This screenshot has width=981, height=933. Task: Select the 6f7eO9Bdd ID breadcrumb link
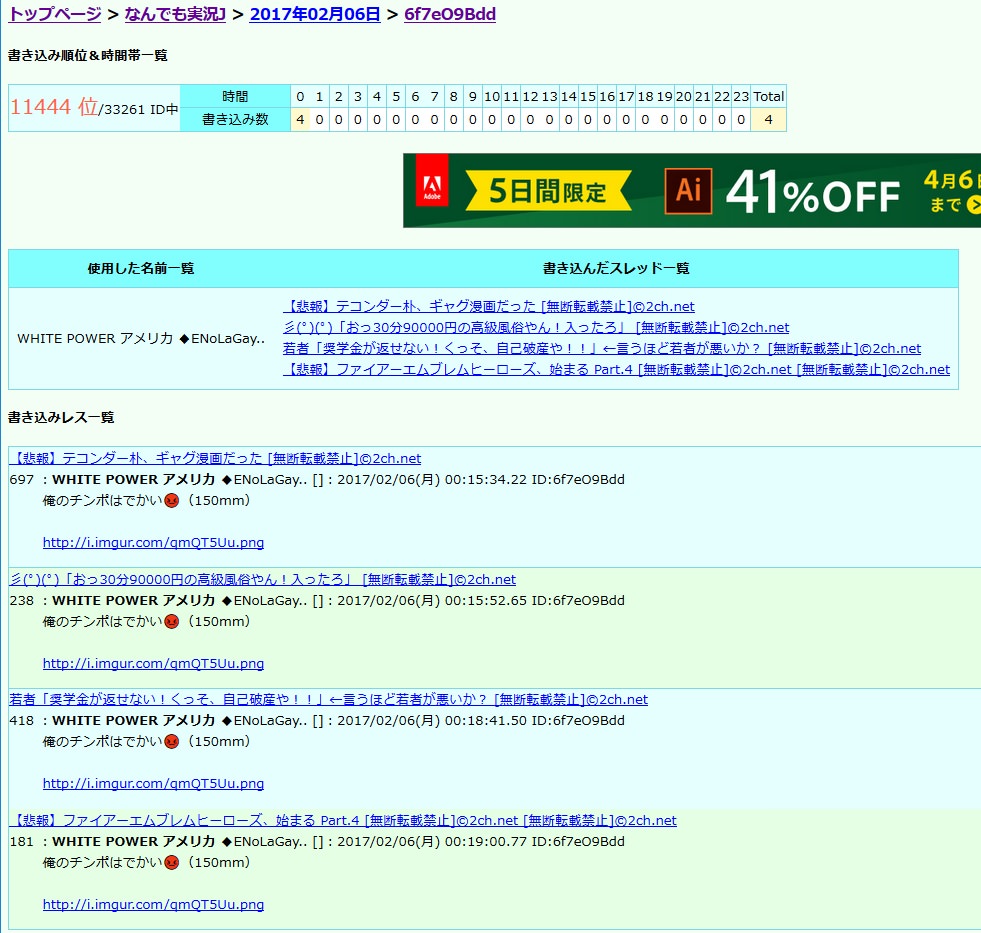[x=449, y=14]
